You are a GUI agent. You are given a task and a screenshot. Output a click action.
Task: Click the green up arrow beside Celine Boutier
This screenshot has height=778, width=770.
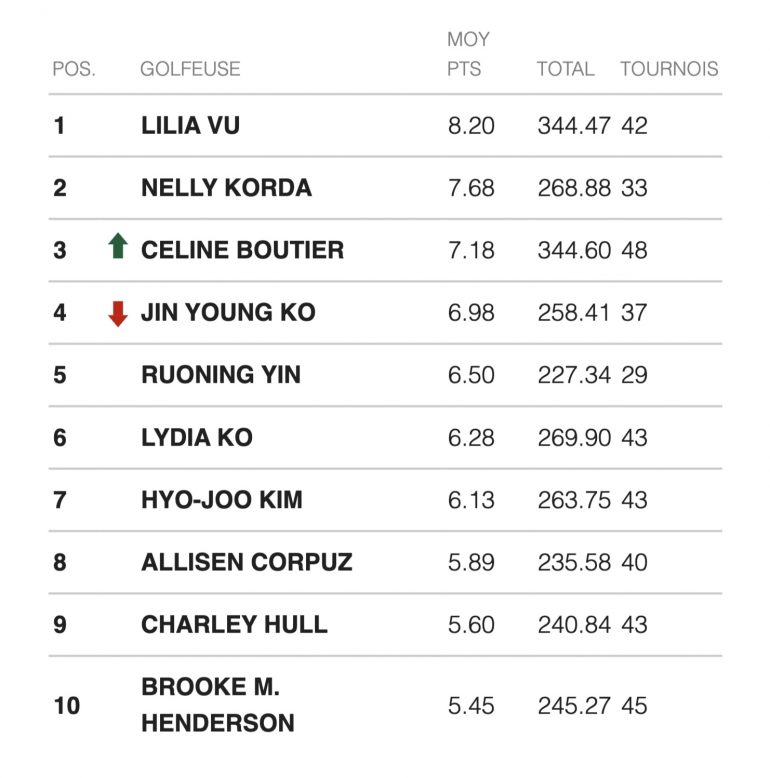click(x=118, y=246)
